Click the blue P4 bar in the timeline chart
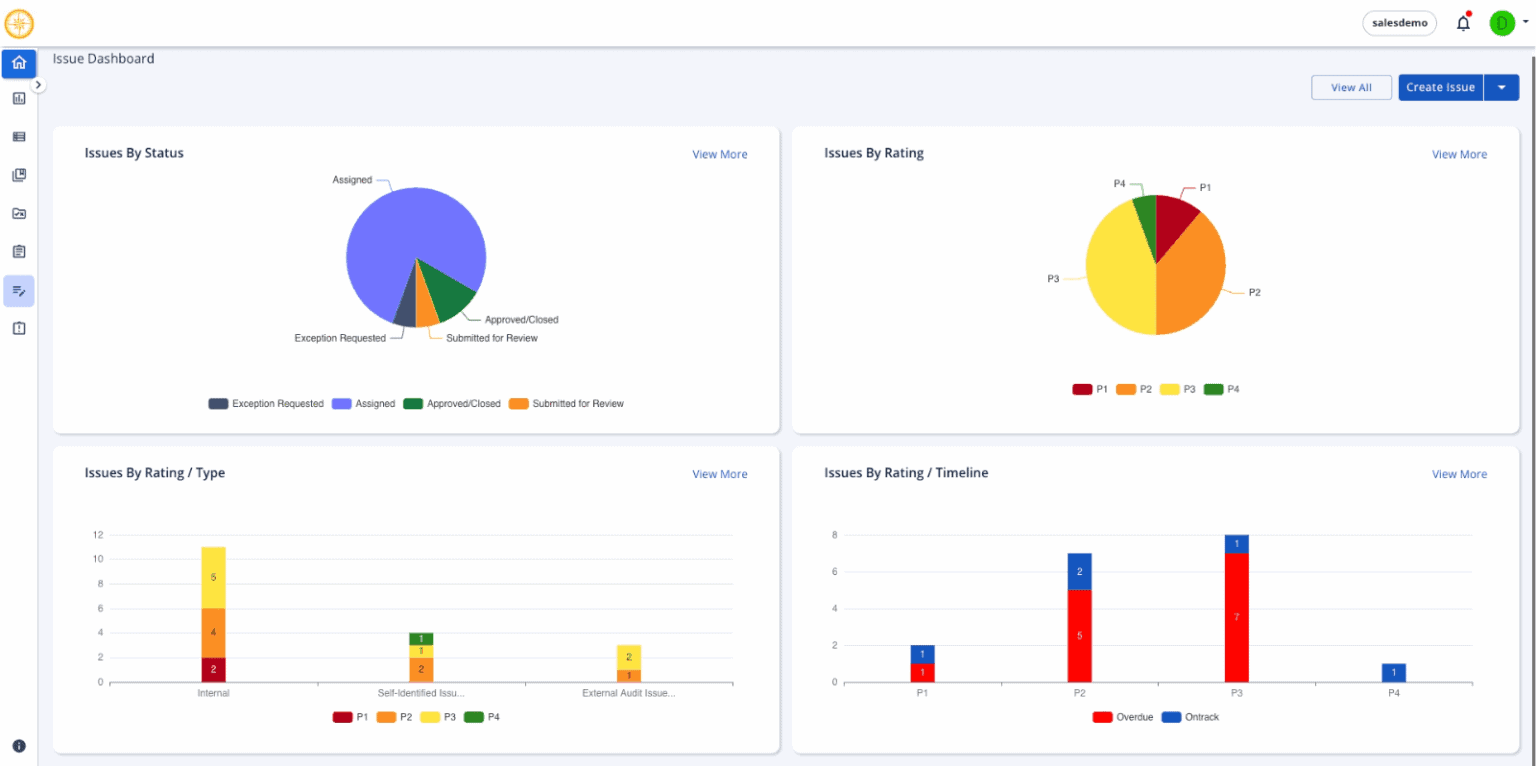This screenshot has width=1536, height=766. point(1393,673)
